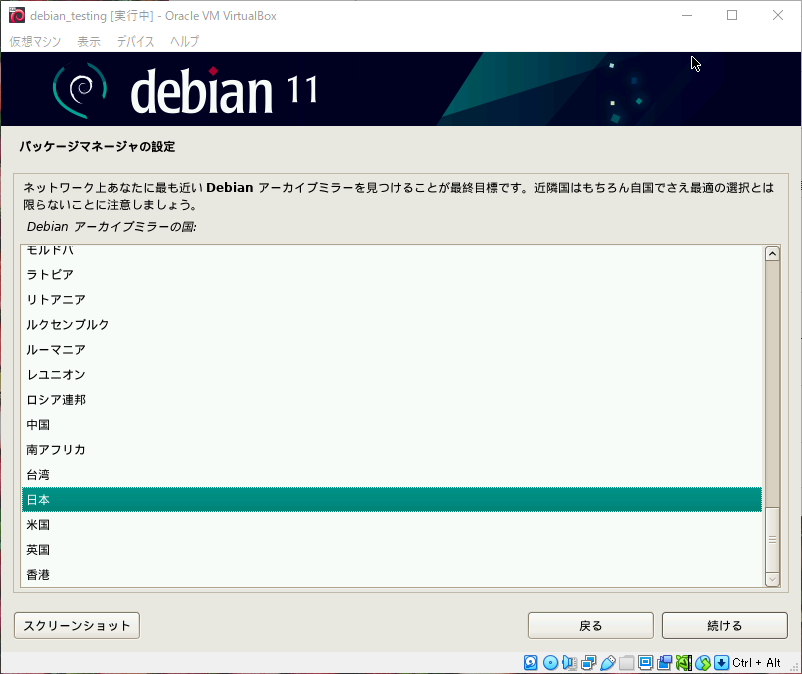Click the country list scroll down arrow
This screenshot has width=802, height=674.
tap(772, 579)
